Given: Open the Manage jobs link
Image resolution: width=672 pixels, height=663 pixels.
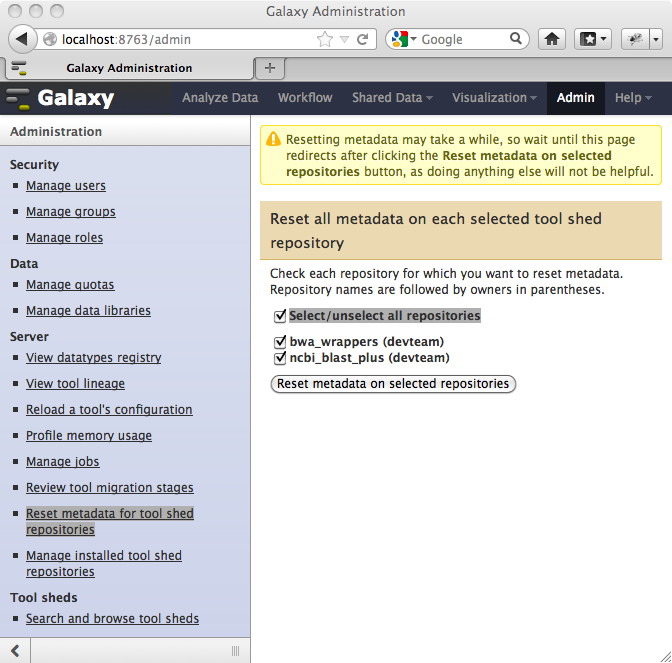Looking at the screenshot, I should click(63, 462).
